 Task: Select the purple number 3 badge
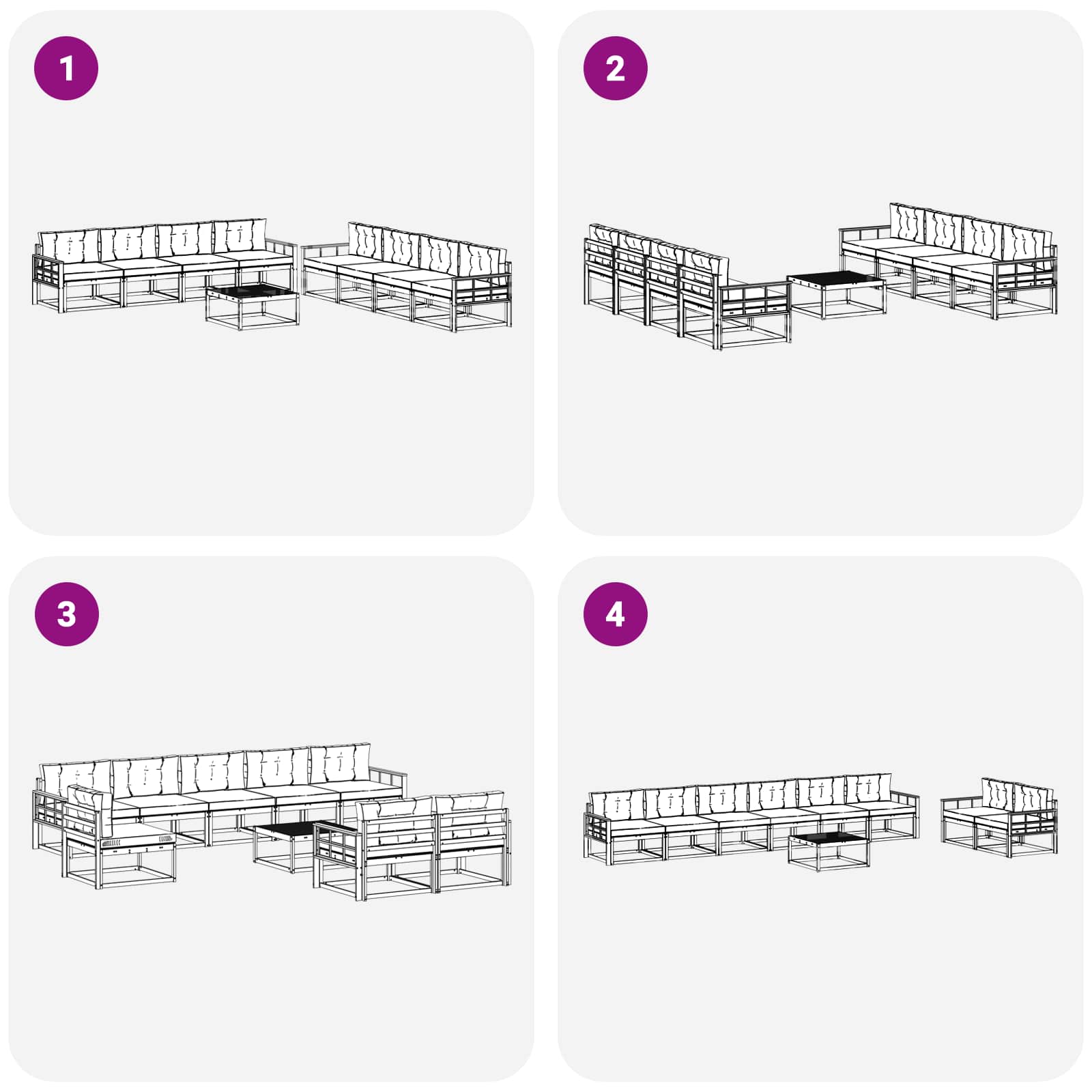[66, 614]
